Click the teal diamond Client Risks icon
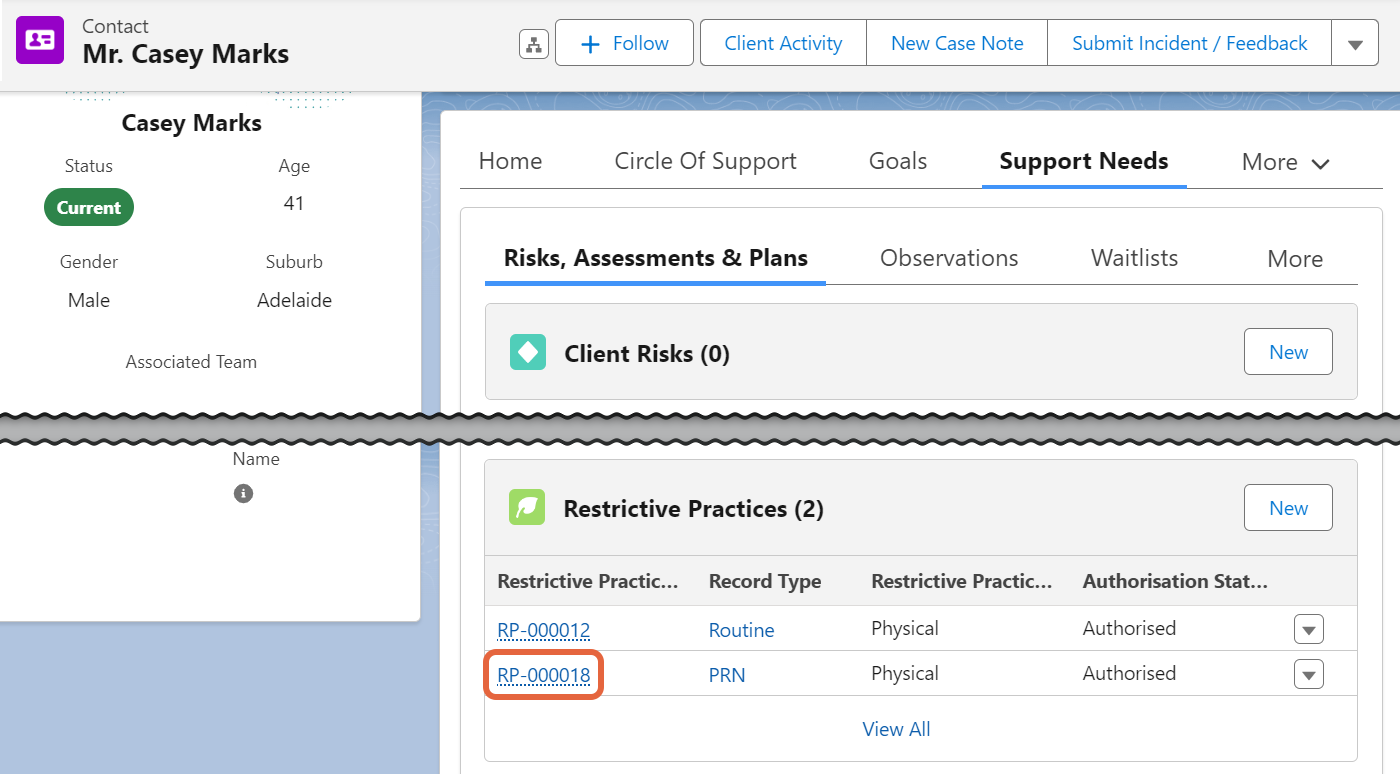The image size is (1400, 774). pyautogui.click(x=527, y=351)
